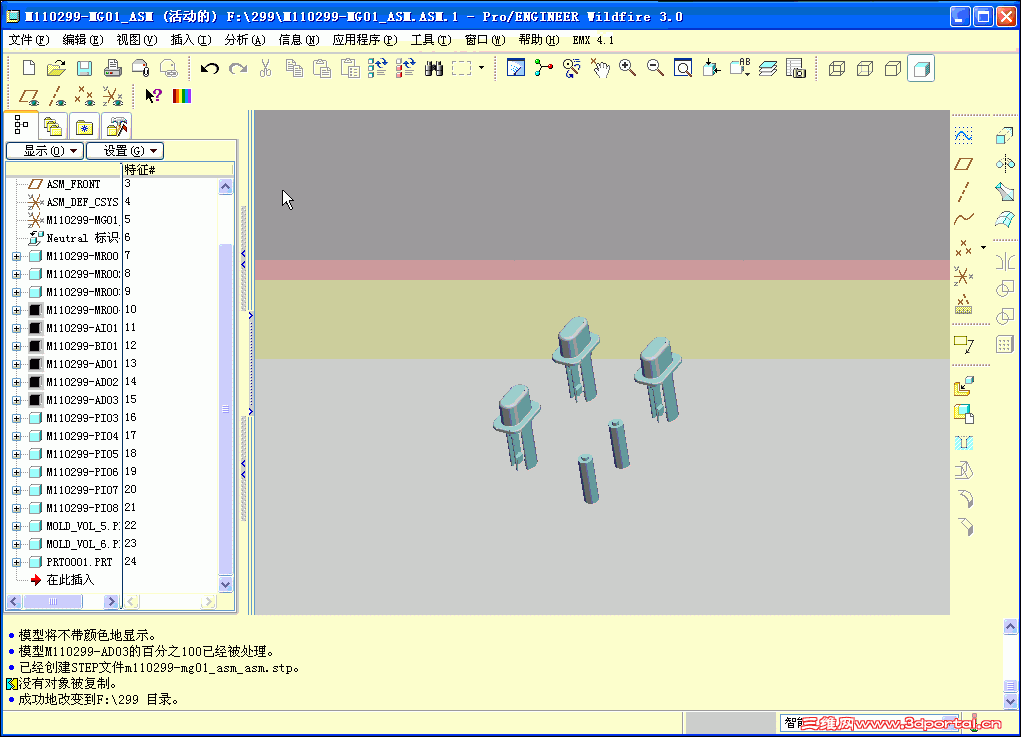Click the sketch tool icon in right toolbar
The height and width of the screenshot is (737, 1021).
[963, 135]
